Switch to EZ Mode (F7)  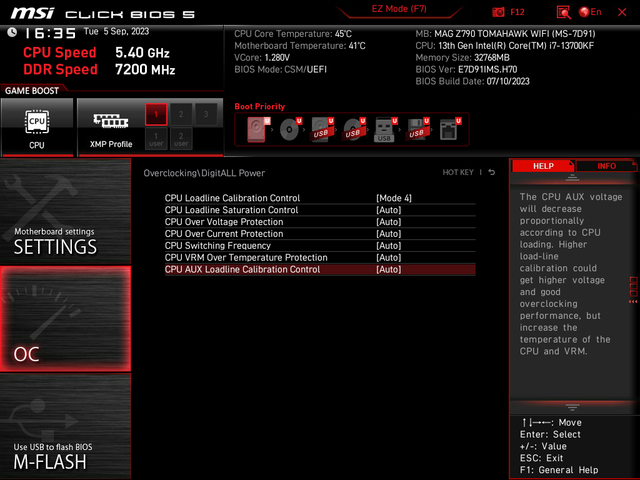(x=399, y=9)
